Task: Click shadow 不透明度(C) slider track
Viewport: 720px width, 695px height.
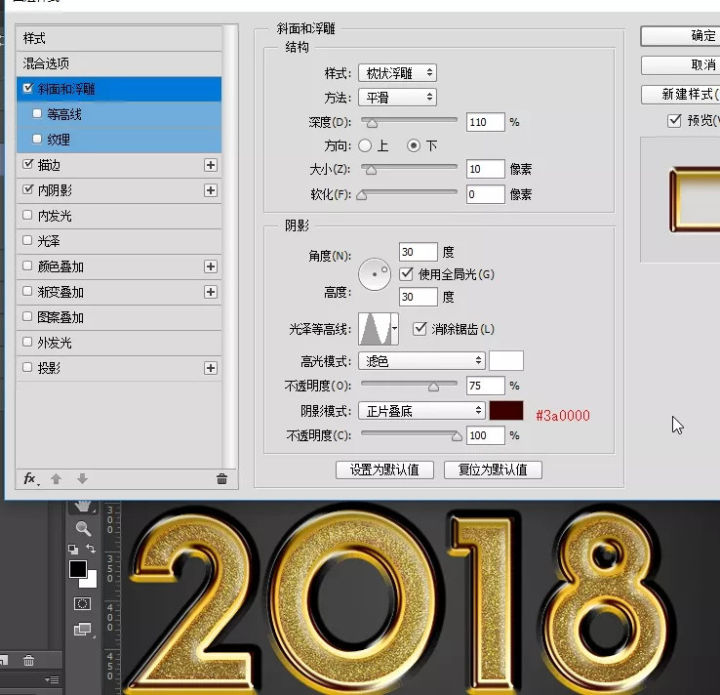Action: click(x=409, y=432)
